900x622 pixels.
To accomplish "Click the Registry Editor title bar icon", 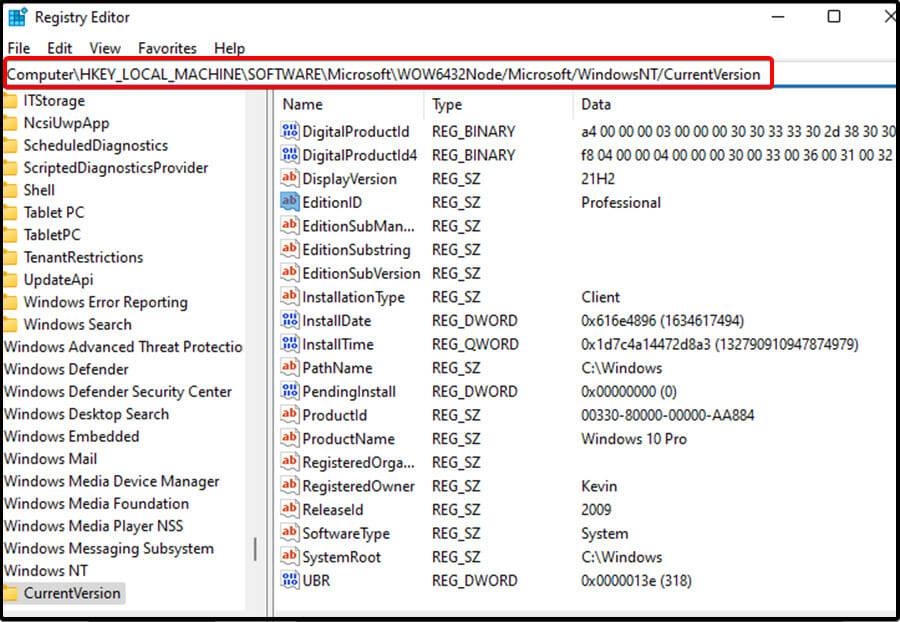I will click(16, 16).
